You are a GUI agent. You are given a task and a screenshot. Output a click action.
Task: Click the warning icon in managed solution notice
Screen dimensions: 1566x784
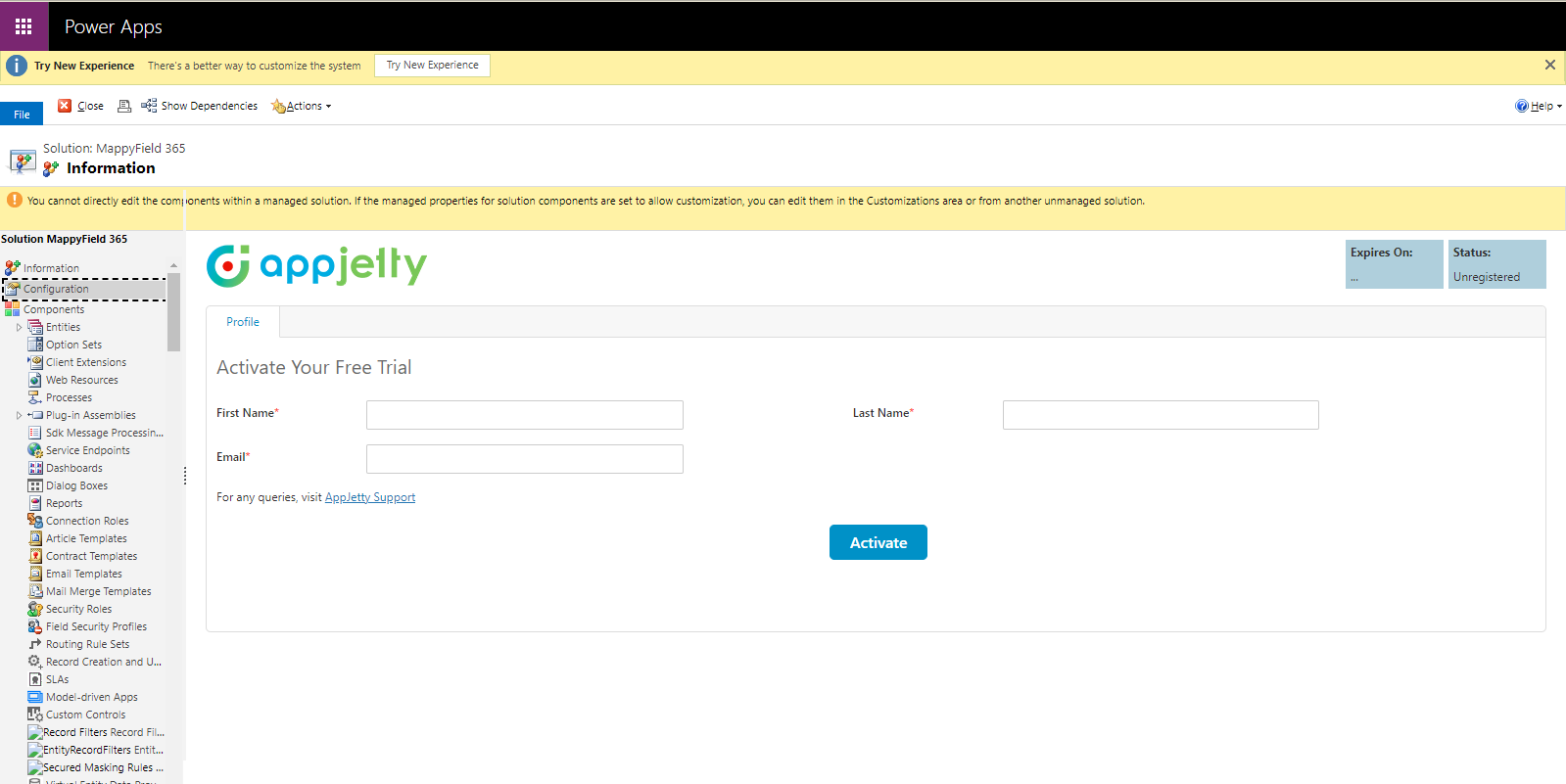14,200
